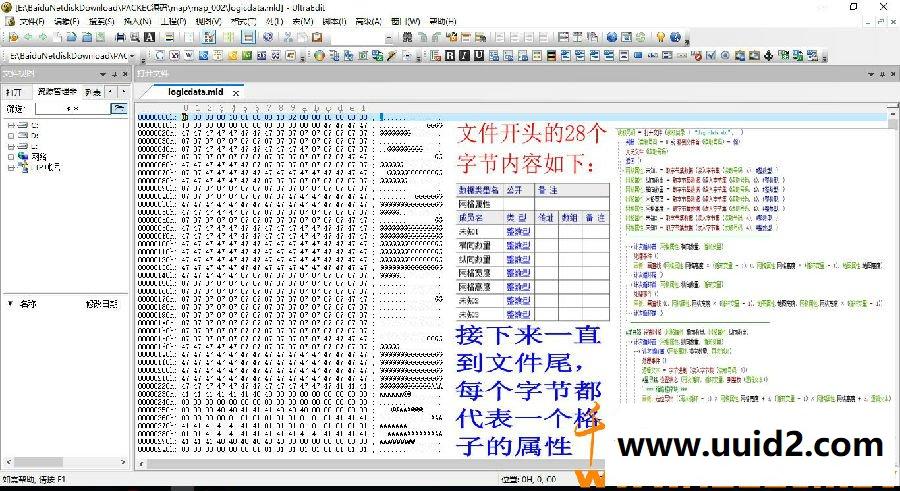
Task: Click the file view tabs scroll-left arrow
Action: tap(111, 92)
